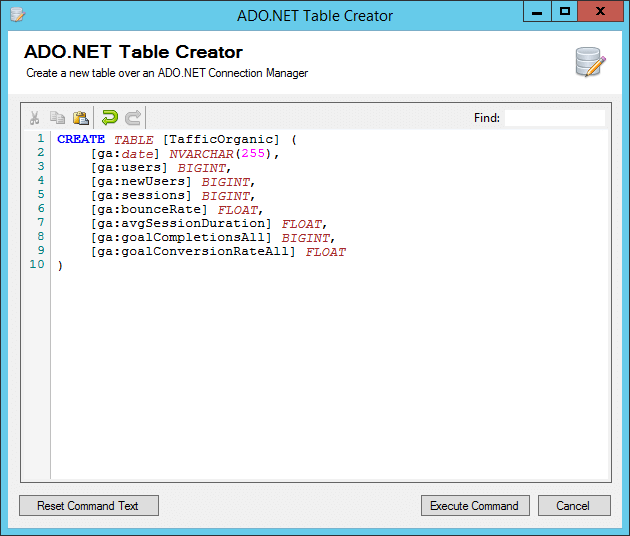Close the ADO.NET Table Creator window
630x536 pixels.
[601, 12]
